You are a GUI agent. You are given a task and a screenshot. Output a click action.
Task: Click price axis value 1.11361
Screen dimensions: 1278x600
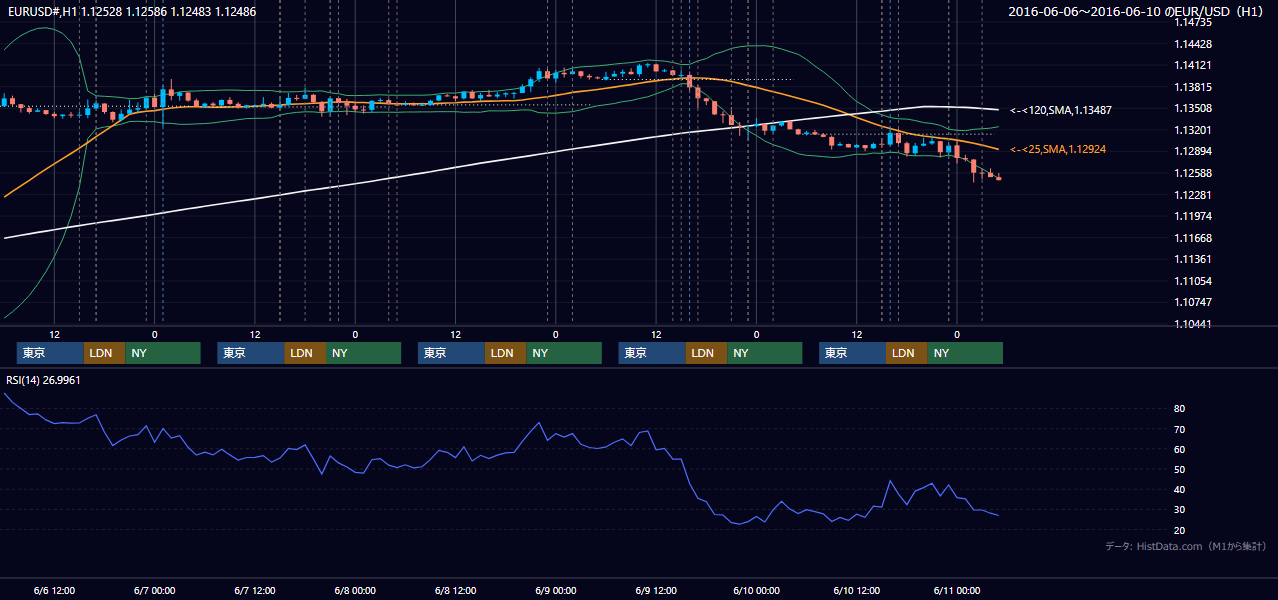click(1193, 259)
